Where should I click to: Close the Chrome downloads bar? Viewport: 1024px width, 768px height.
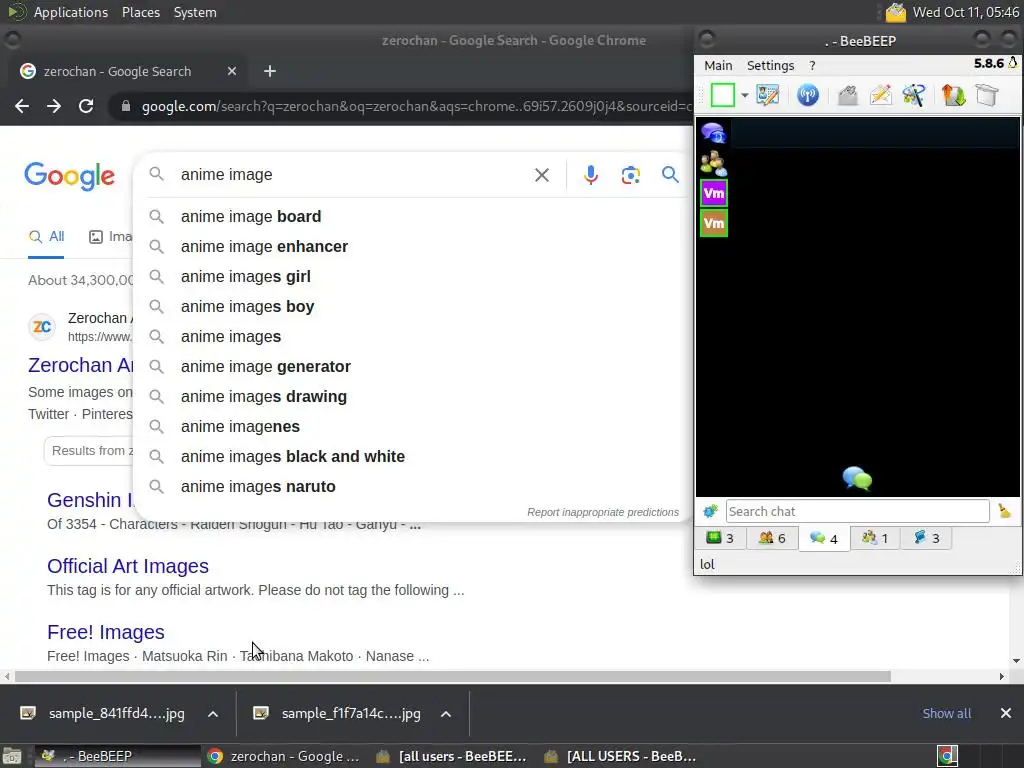pos(1006,714)
